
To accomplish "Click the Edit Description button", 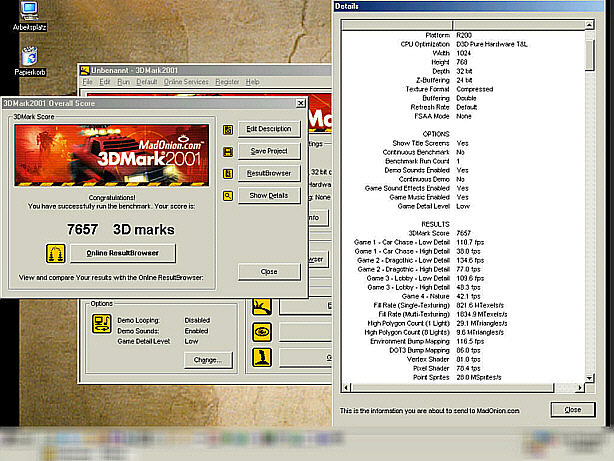I will [x=269, y=129].
